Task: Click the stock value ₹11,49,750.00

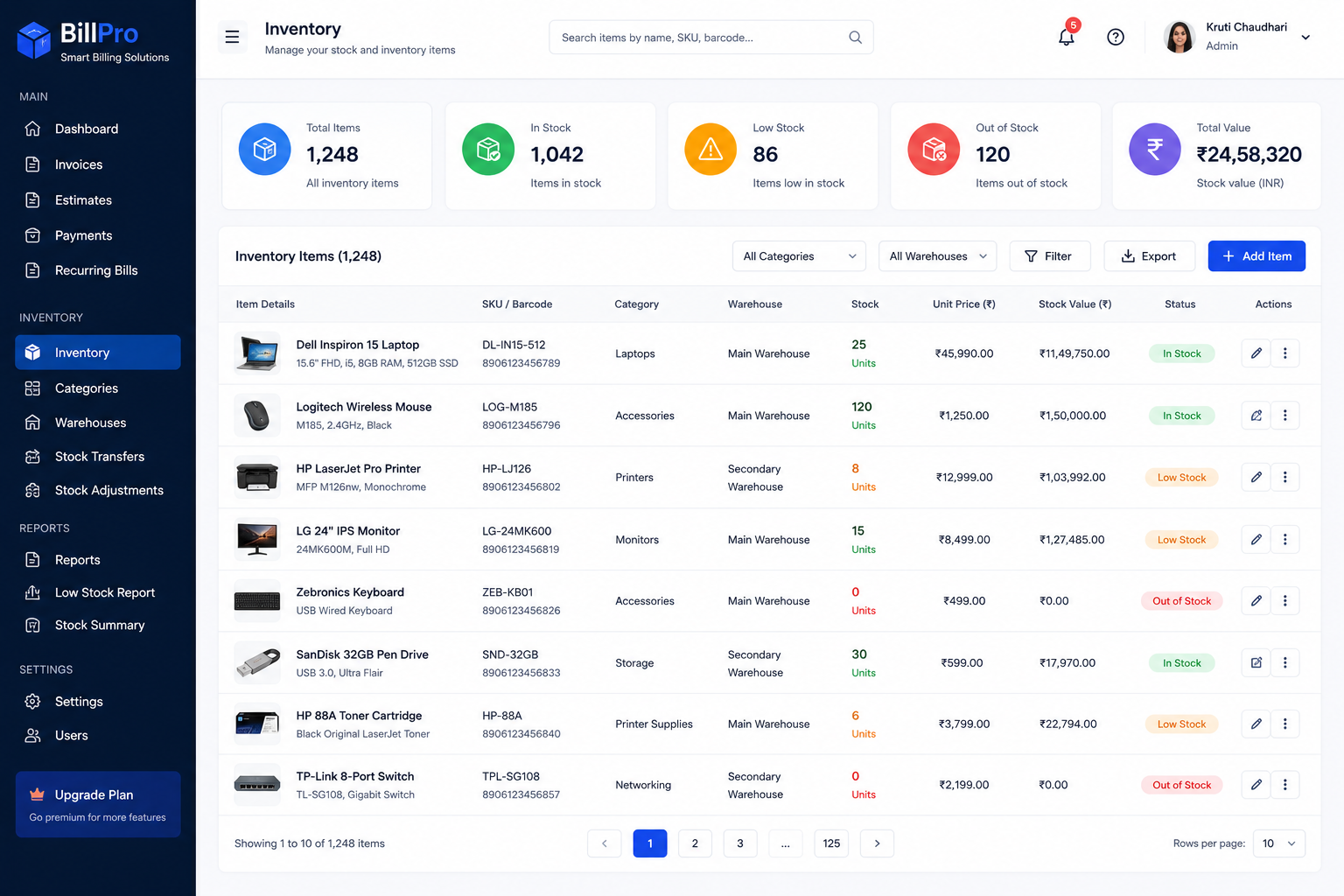Action: tap(1074, 353)
